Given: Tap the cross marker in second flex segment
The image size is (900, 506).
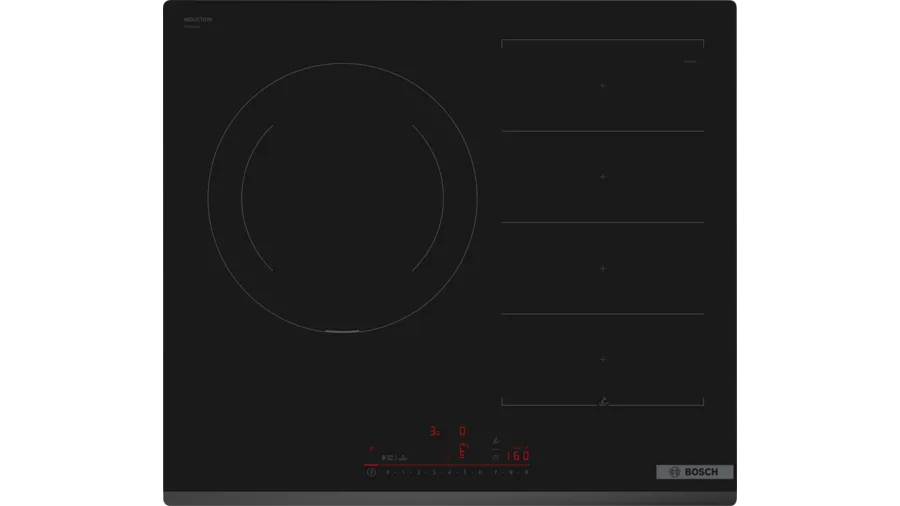Looking at the screenshot, I should (x=602, y=176).
